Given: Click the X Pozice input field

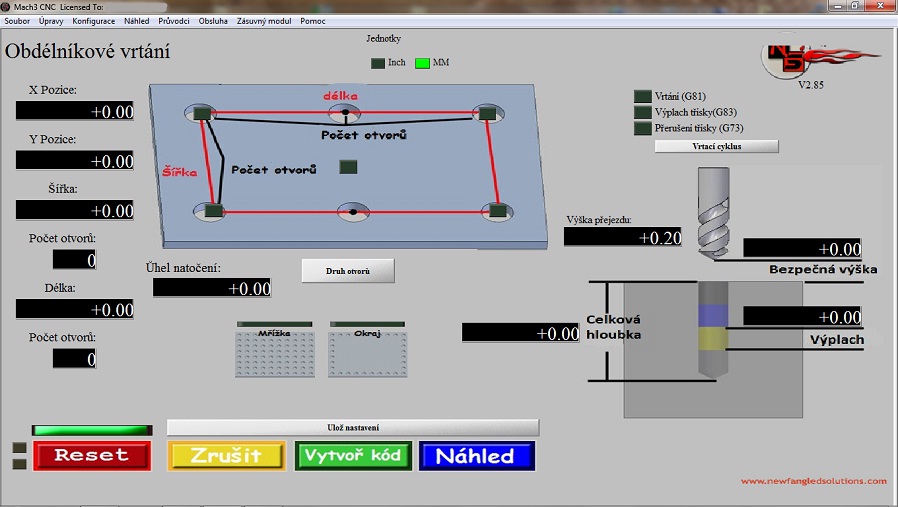Looking at the screenshot, I should click(x=75, y=111).
